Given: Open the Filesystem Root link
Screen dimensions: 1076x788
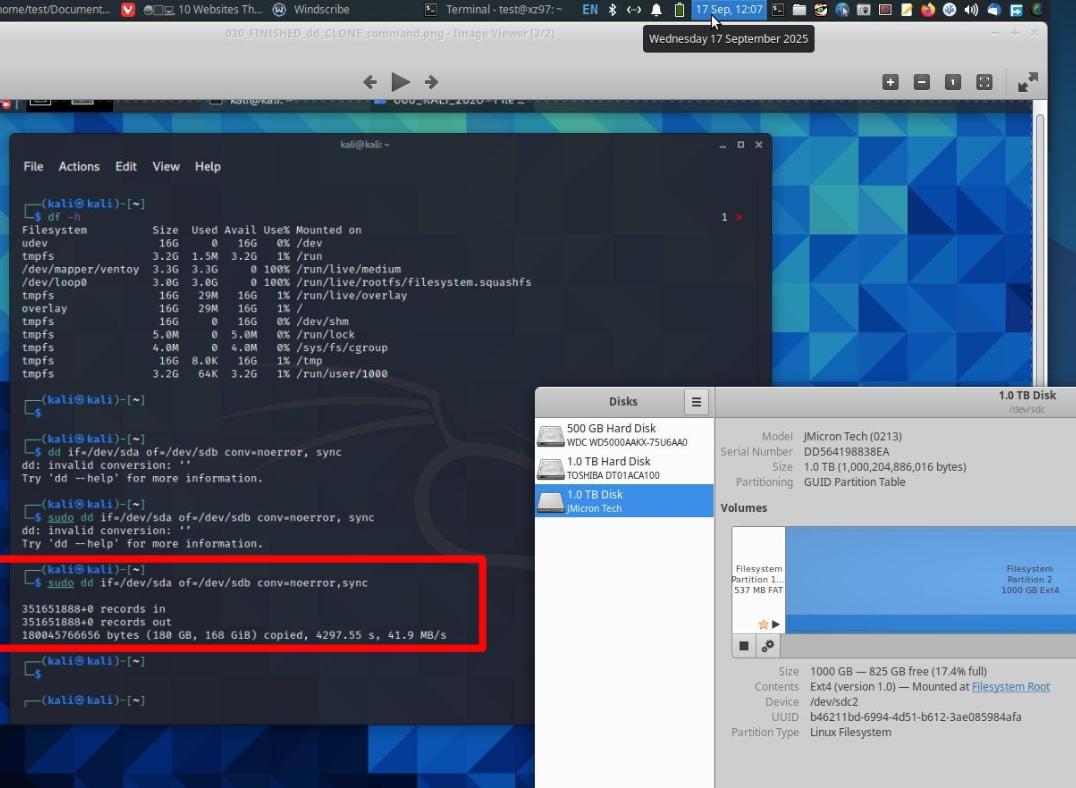Looking at the screenshot, I should point(1010,687).
